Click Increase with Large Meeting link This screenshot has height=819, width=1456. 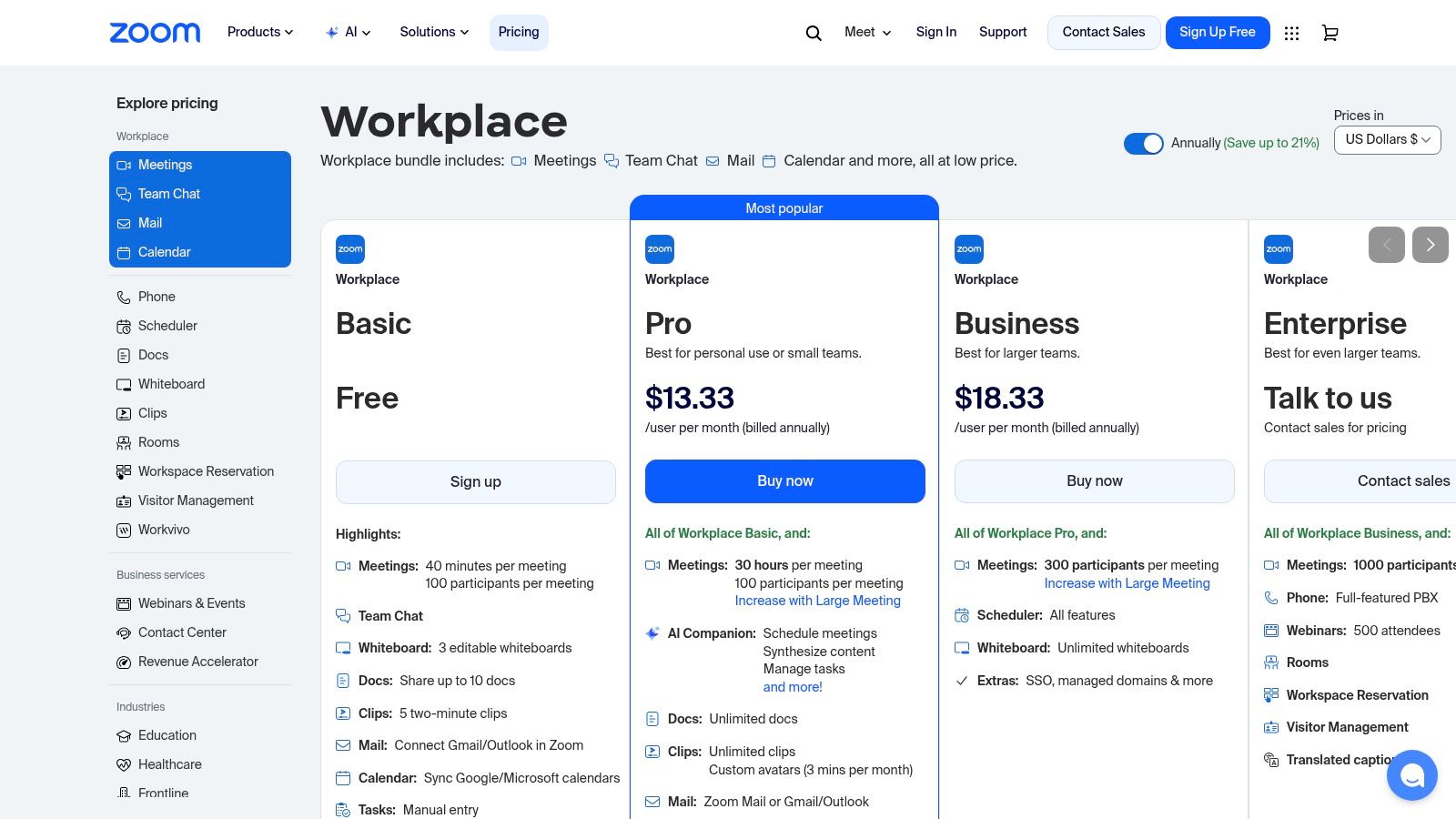[817, 601]
